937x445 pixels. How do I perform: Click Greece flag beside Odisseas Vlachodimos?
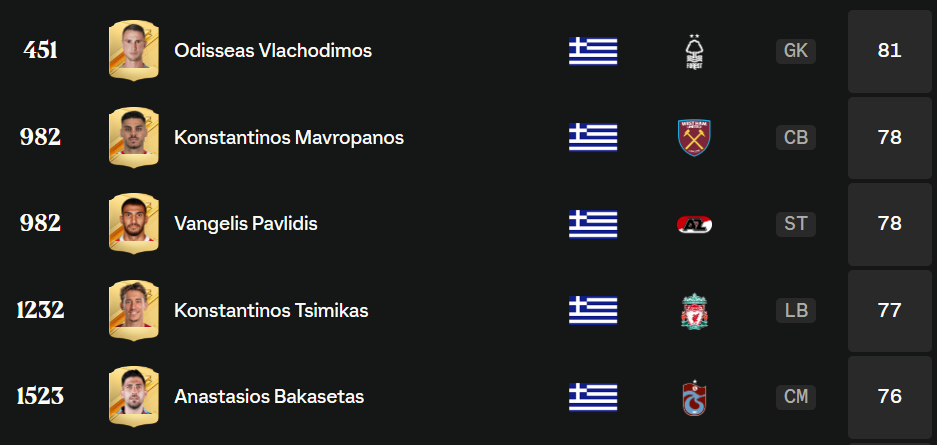[x=593, y=51]
